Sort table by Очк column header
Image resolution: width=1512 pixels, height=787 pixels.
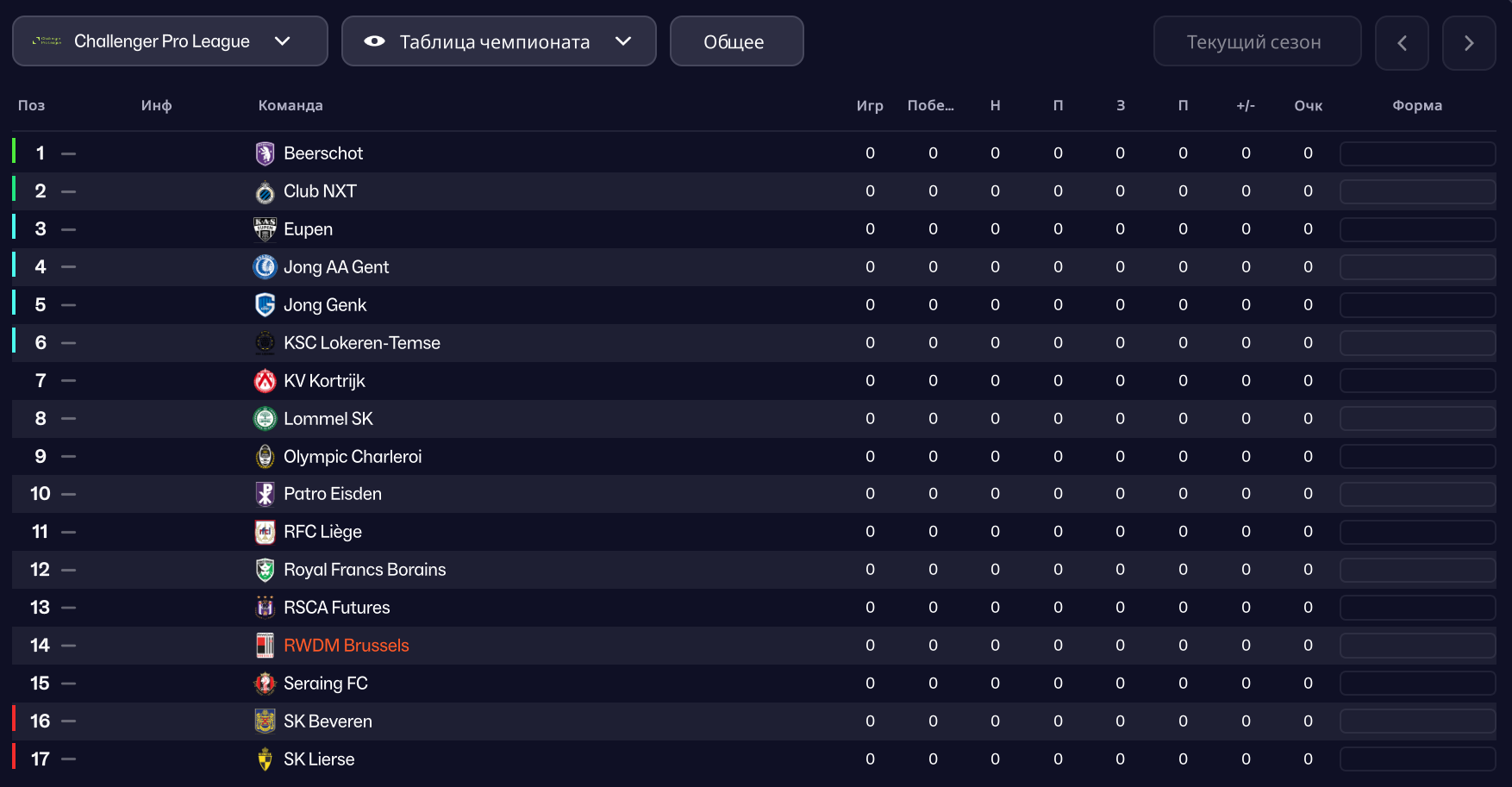point(1308,105)
